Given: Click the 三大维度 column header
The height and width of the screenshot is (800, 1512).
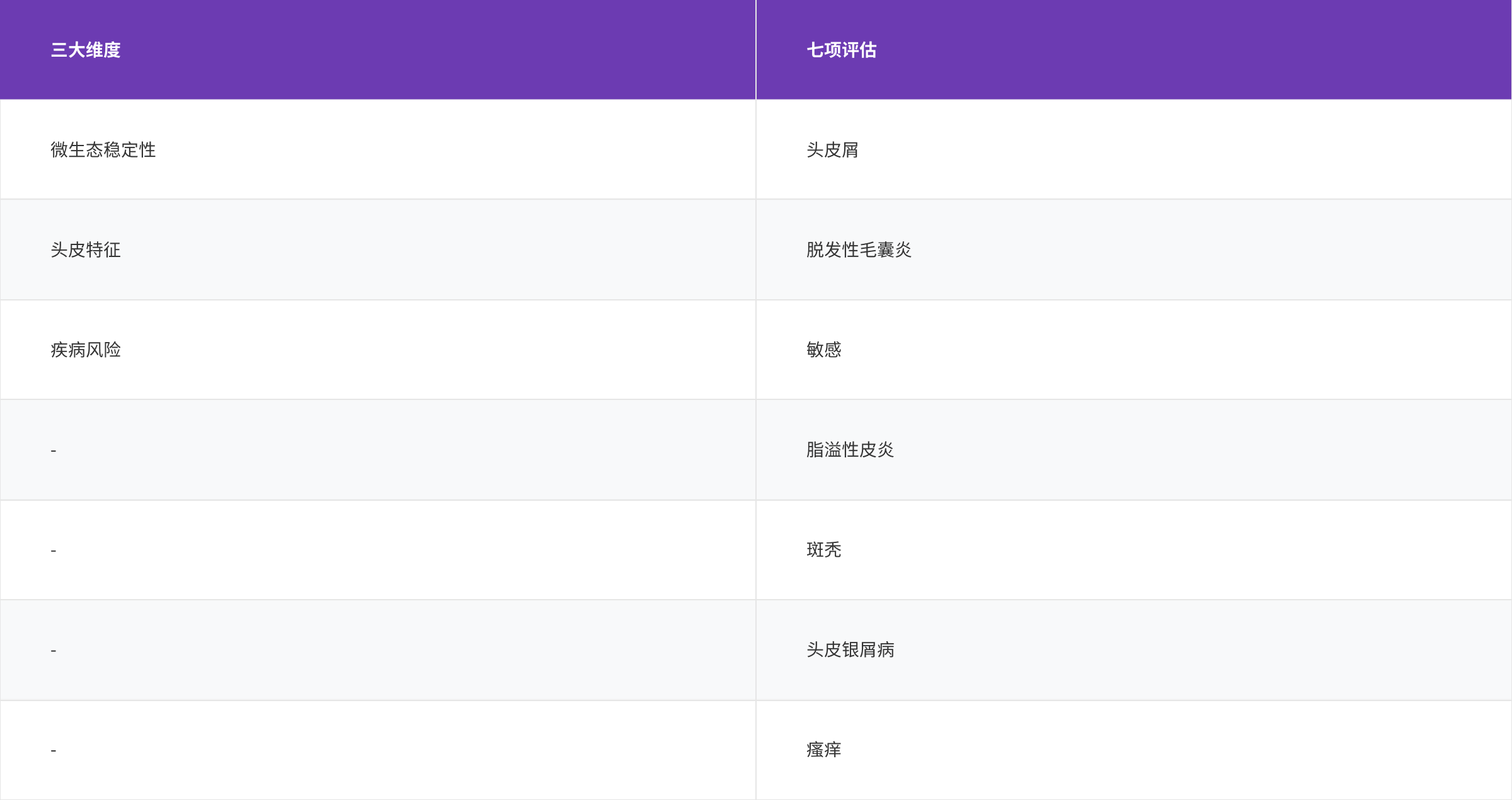Looking at the screenshot, I should (x=86, y=50).
